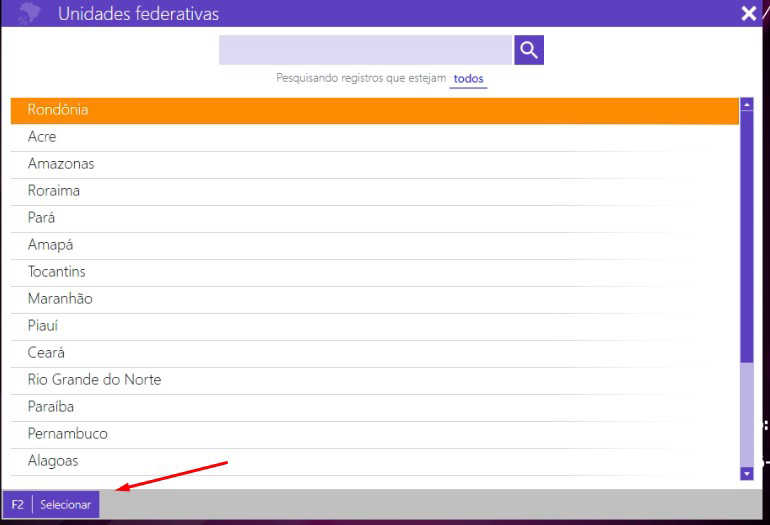The height and width of the screenshot is (525, 770).
Task: Select the Rondônia row
Action: (375, 111)
